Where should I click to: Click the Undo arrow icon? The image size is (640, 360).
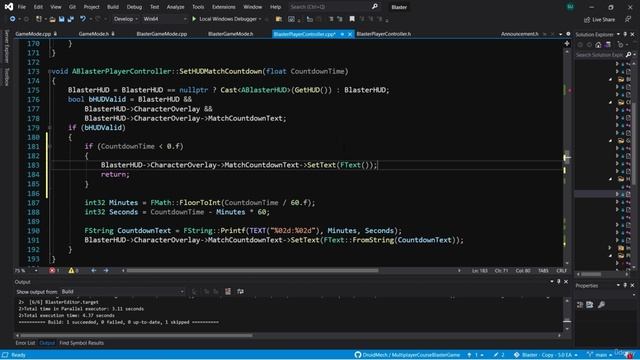tap(83, 19)
